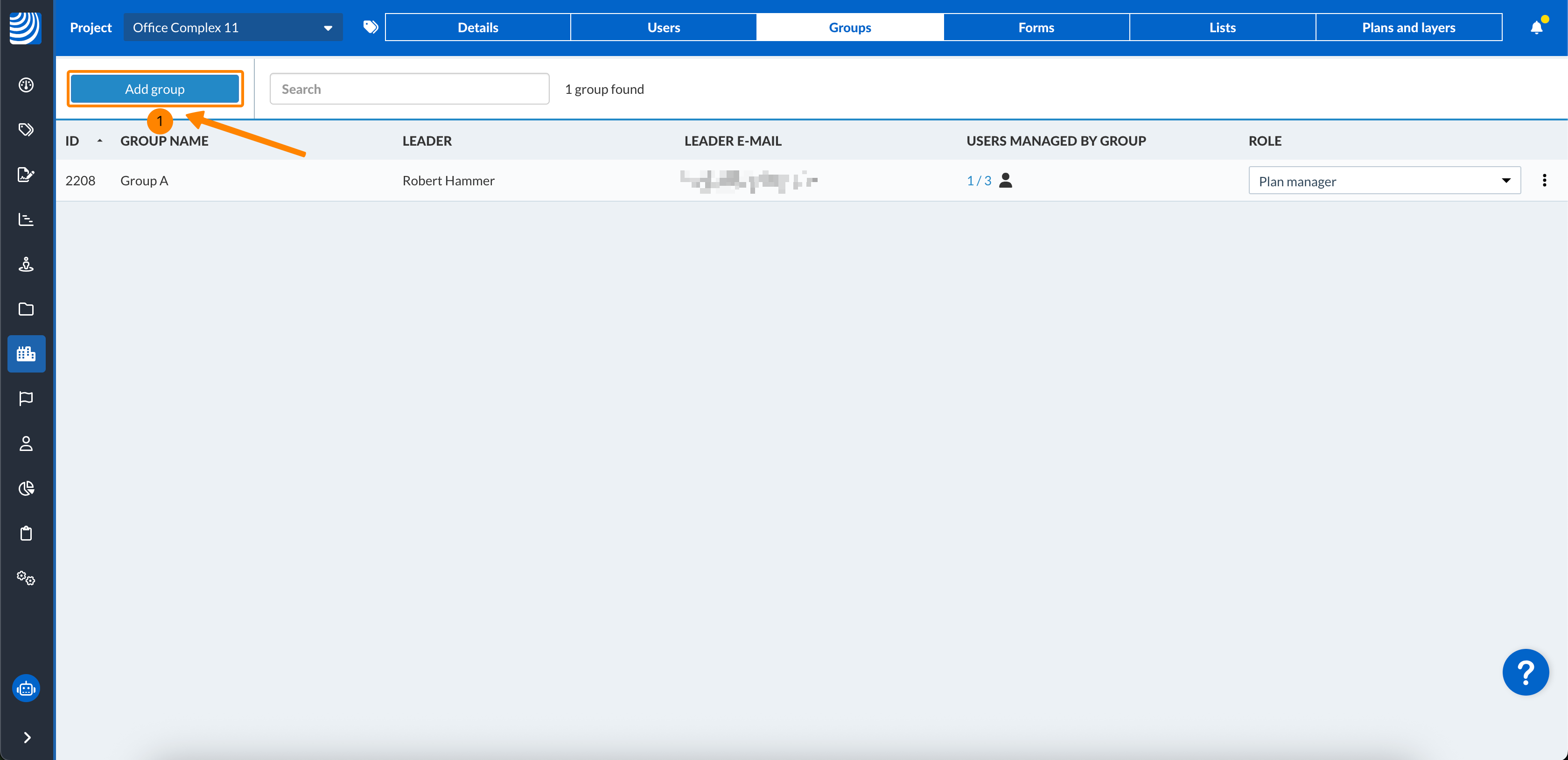
Task: Expand the sidebar with bottom chevron
Action: (x=26, y=738)
